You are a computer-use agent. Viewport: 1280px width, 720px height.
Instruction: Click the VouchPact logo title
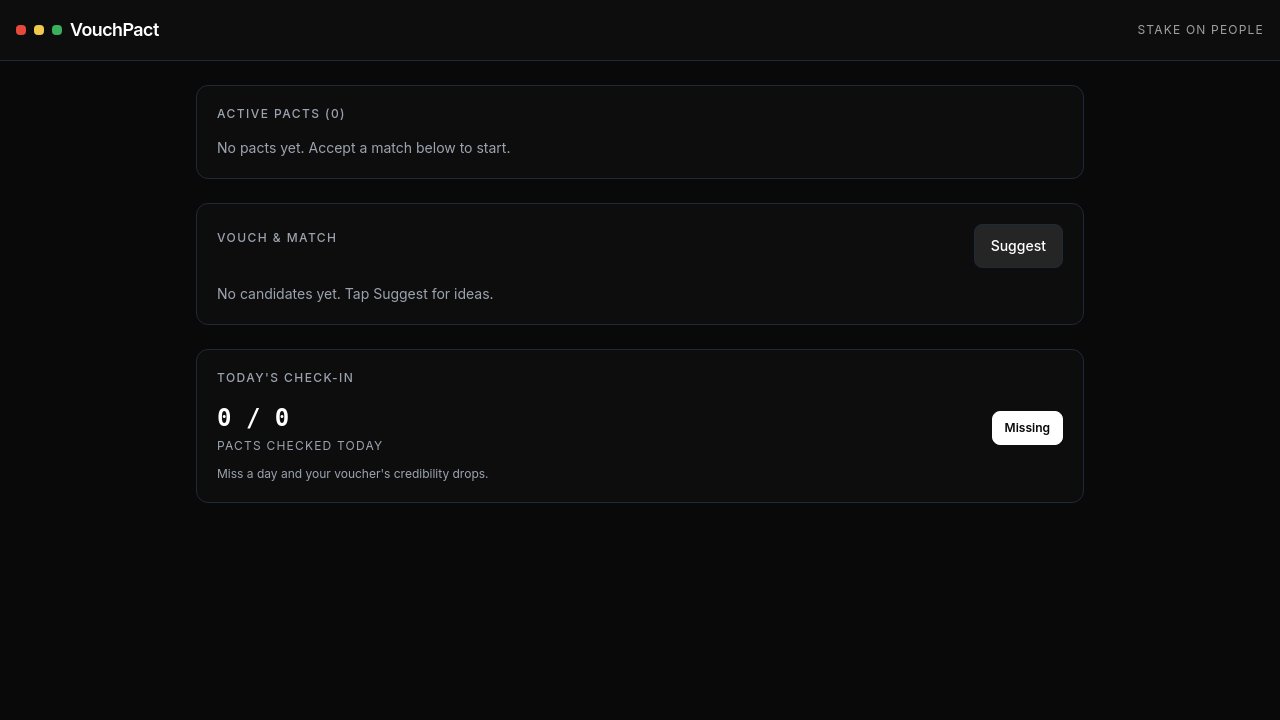pyautogui.click(x=114, y=30)
